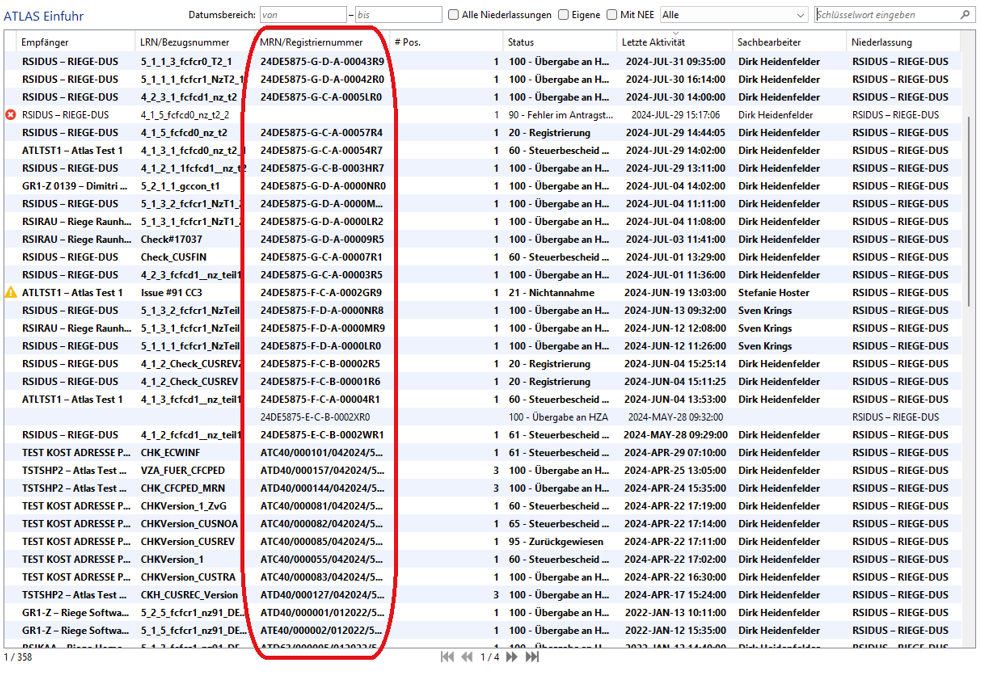Click into Schlüsselwort eingeben search box
This screenshot has width=981, height=674.
pos(885,15)
